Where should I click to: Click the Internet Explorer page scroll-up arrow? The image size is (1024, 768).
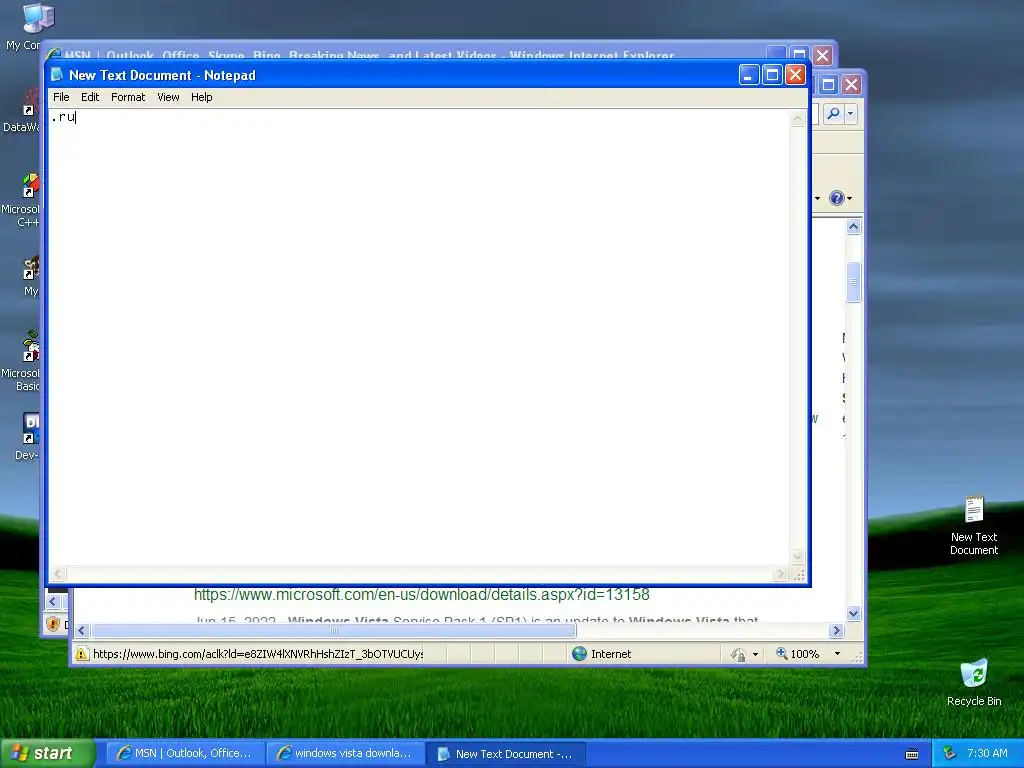pyautogui.click(x=853, y=227)
